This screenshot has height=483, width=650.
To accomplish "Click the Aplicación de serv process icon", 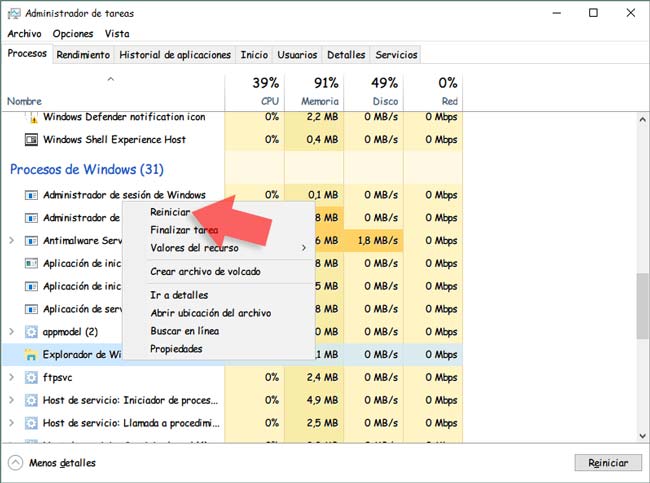I will tap(32, 309).
